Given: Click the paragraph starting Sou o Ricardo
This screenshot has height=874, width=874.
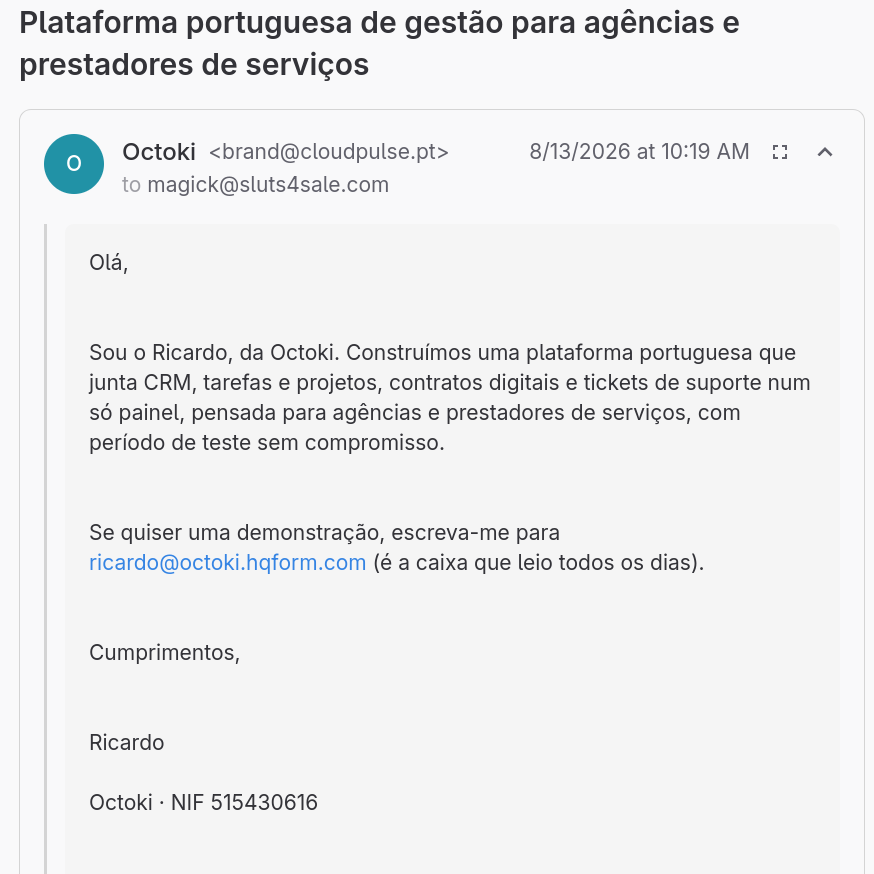Looking at the screenshot, I should pos(449,397).
